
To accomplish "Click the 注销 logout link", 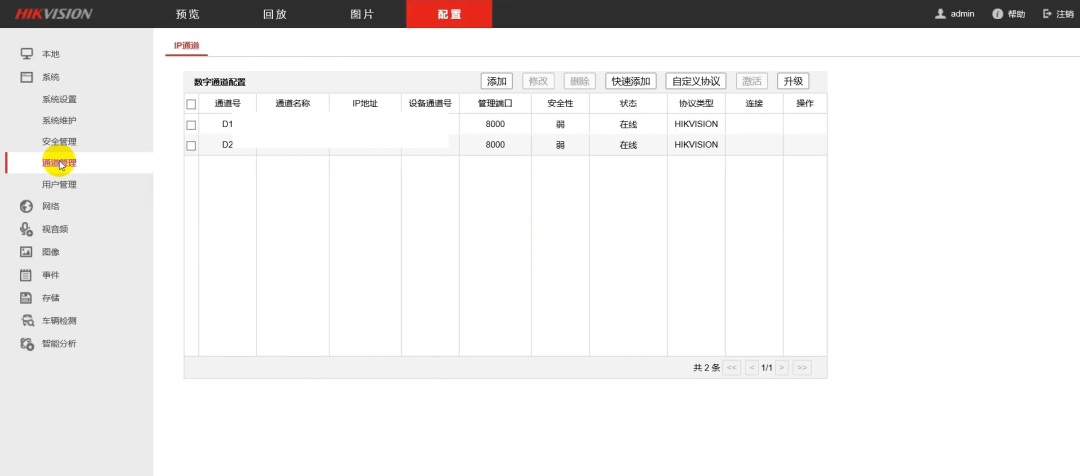I will coord(1058,14).
